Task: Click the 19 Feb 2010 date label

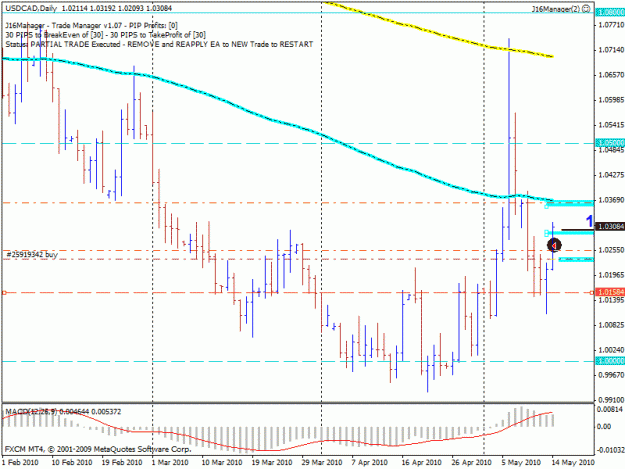Action: (x=122, y=463)
